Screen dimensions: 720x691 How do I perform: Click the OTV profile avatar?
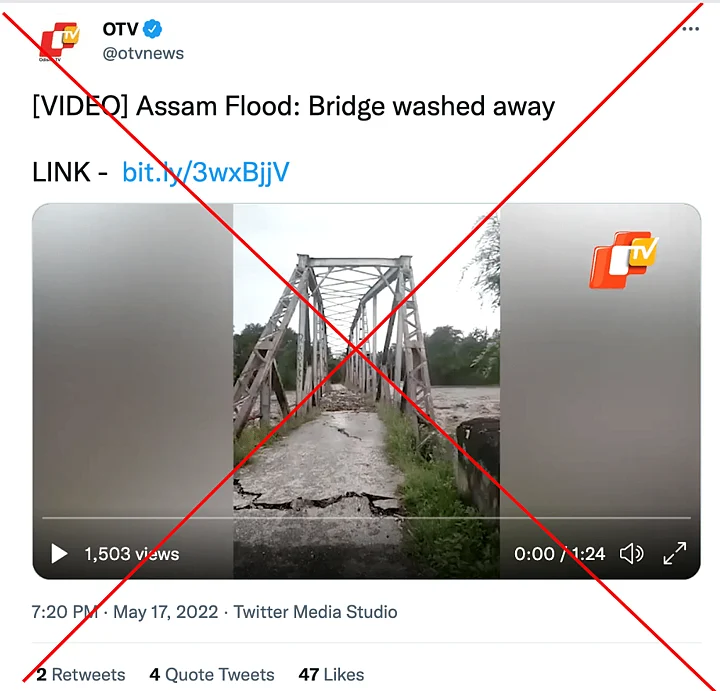(57, 41)
